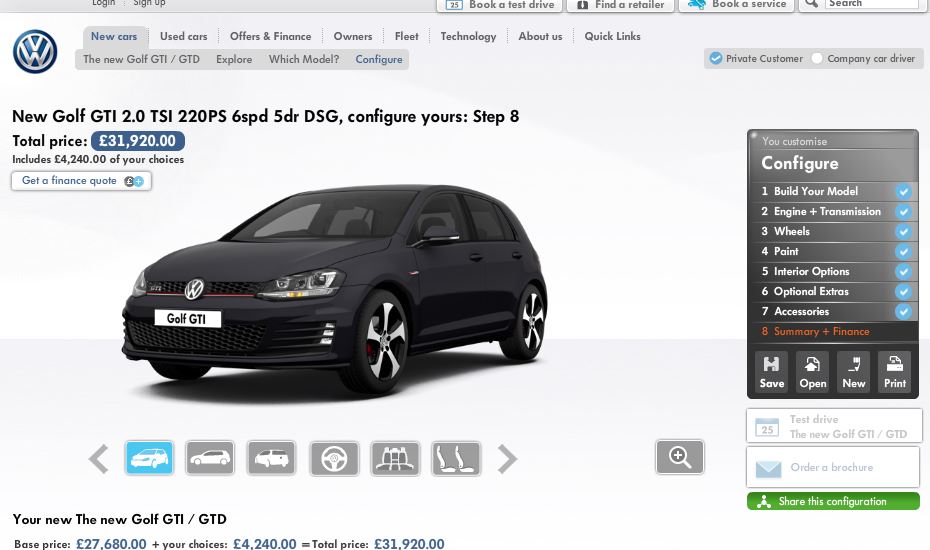Zoom in on the car image
The width and height of the screenshot is (930, 550).
(680, 457)
